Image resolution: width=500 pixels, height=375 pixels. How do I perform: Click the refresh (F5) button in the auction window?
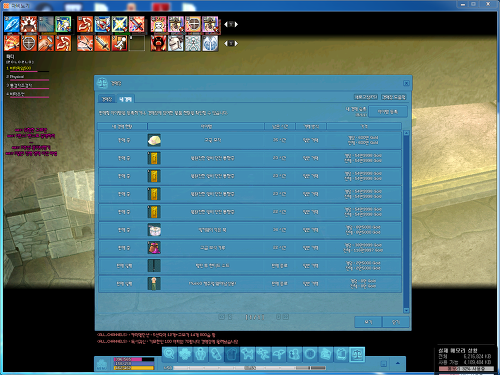pos(366,97)
